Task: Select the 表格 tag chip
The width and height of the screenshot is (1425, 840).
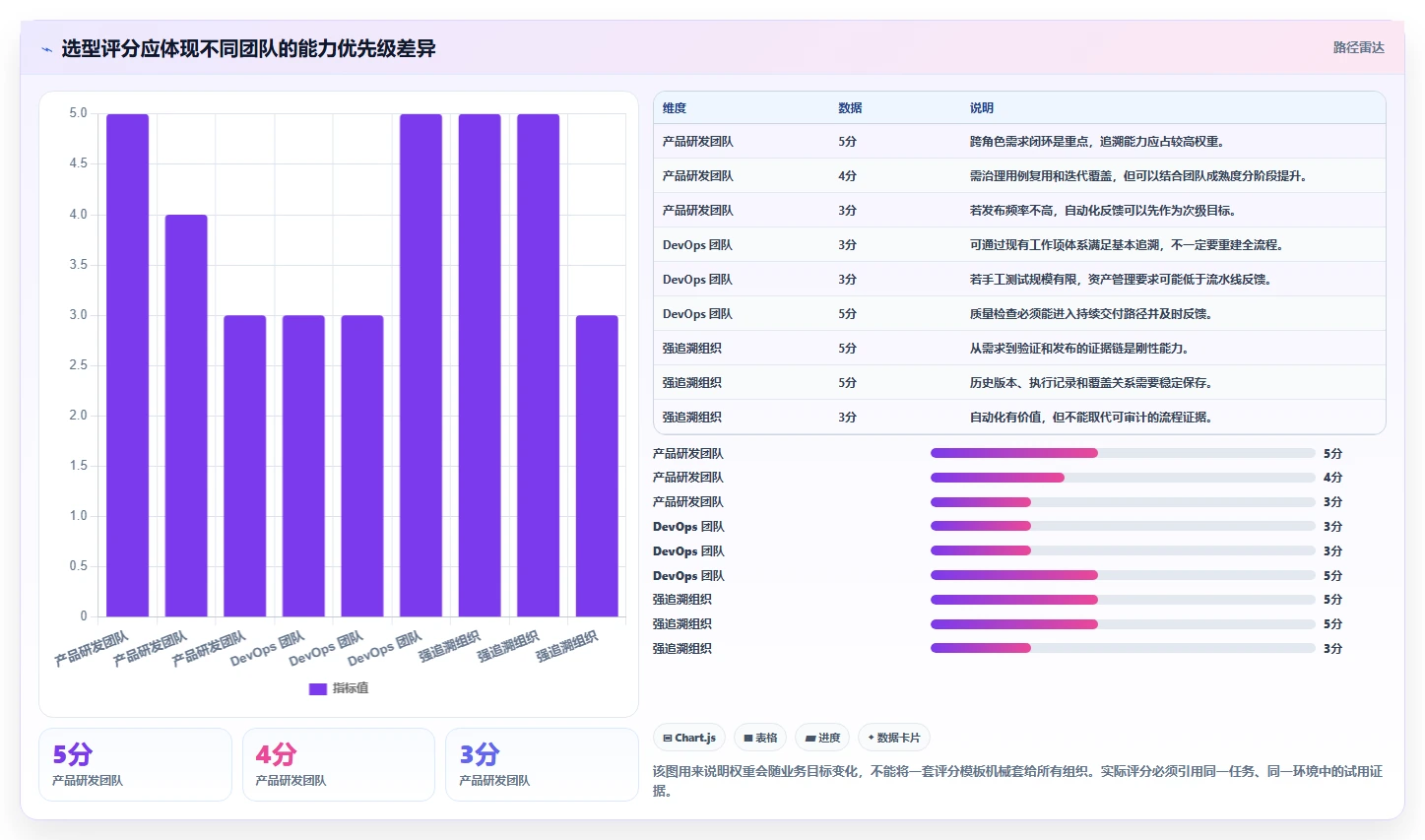Action: (760, 738)
